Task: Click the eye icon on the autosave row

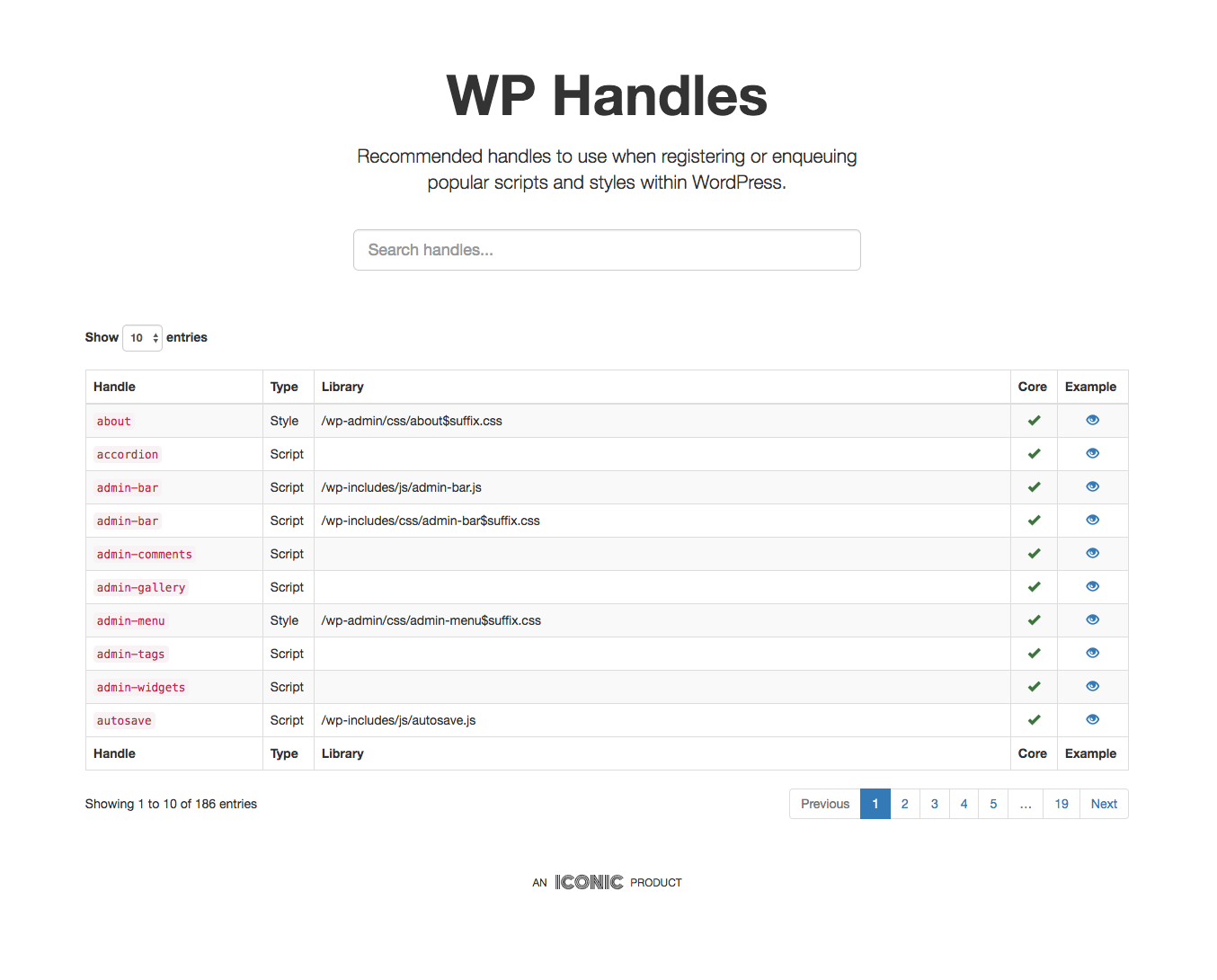Action: coord(1092,719)
